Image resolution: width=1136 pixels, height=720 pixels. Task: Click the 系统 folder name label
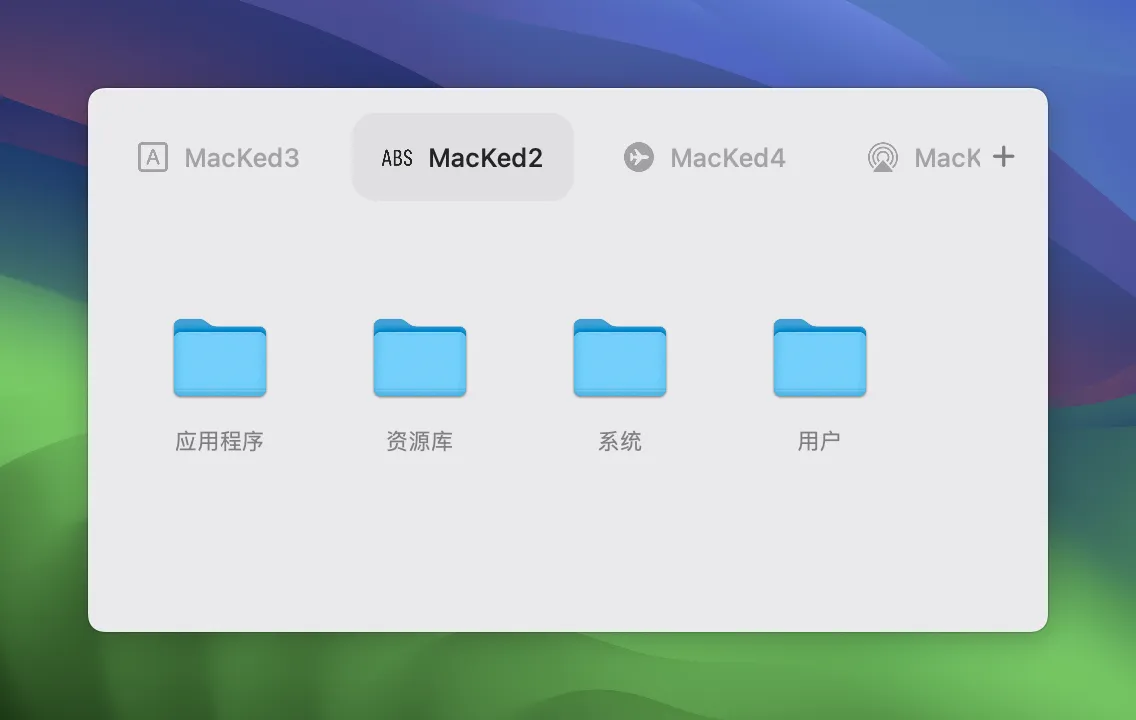(620, 441)
